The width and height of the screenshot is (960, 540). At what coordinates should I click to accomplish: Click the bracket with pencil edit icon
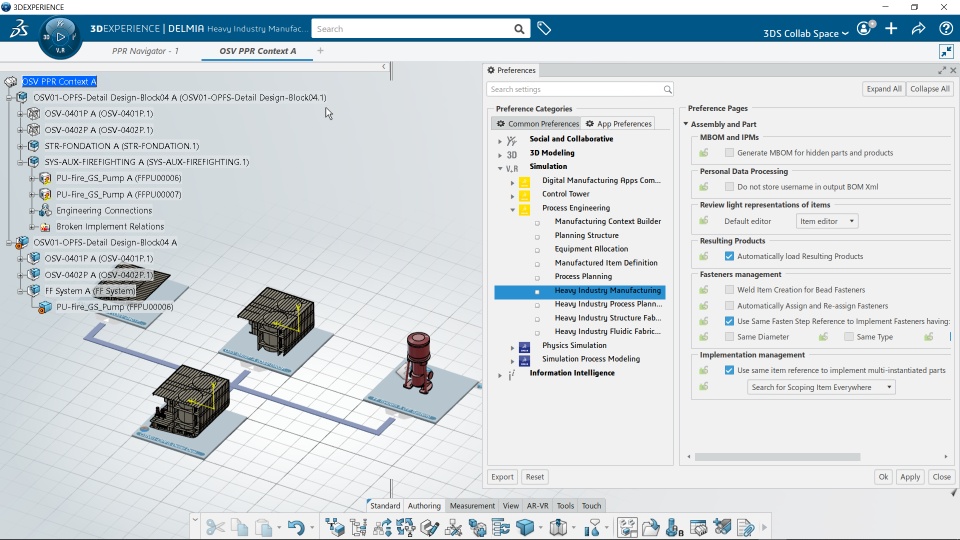click(x=430, y=527)
